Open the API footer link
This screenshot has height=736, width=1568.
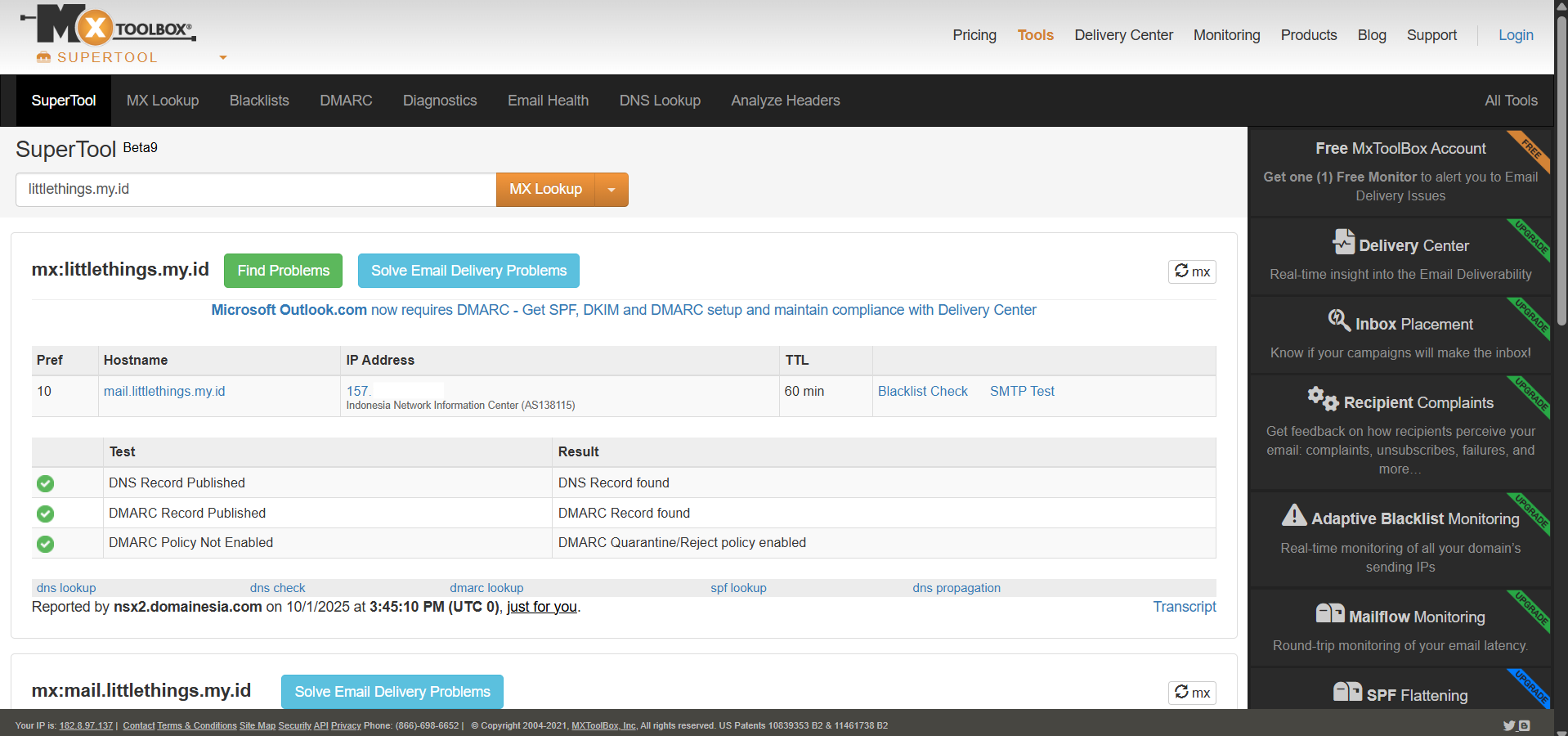[x=321, y=725]
